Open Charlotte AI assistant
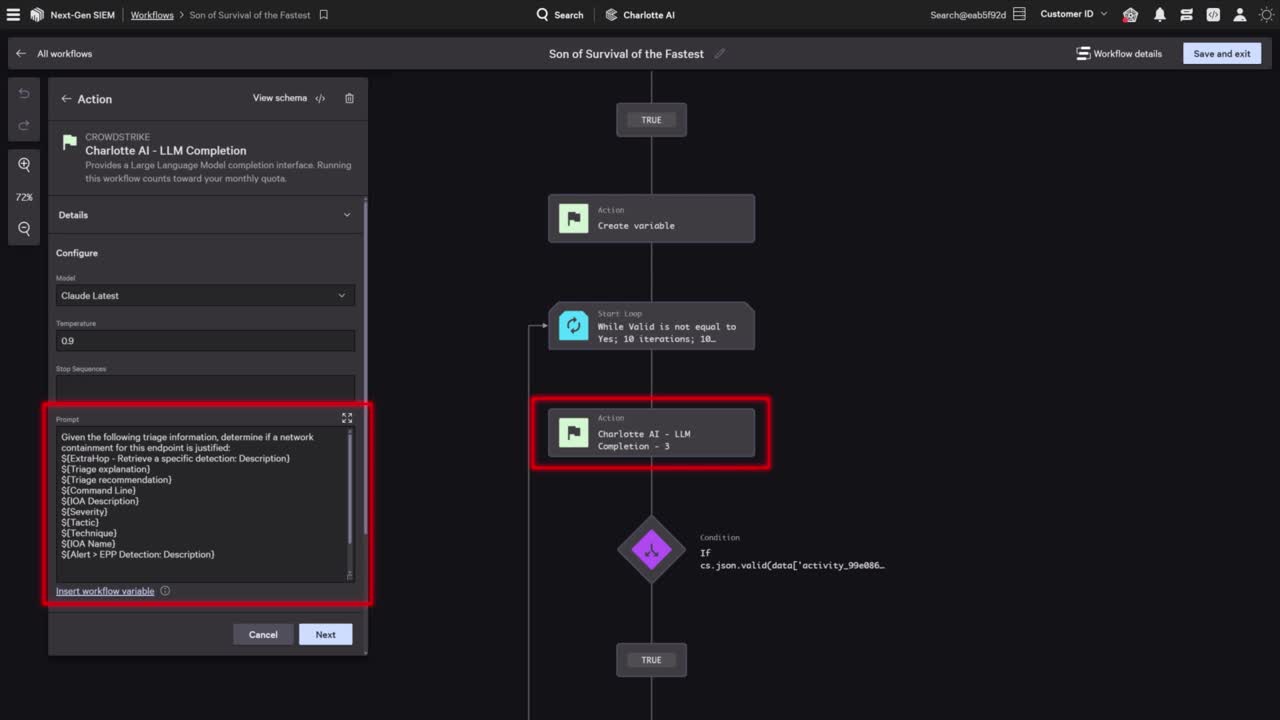 click(640, 15)
